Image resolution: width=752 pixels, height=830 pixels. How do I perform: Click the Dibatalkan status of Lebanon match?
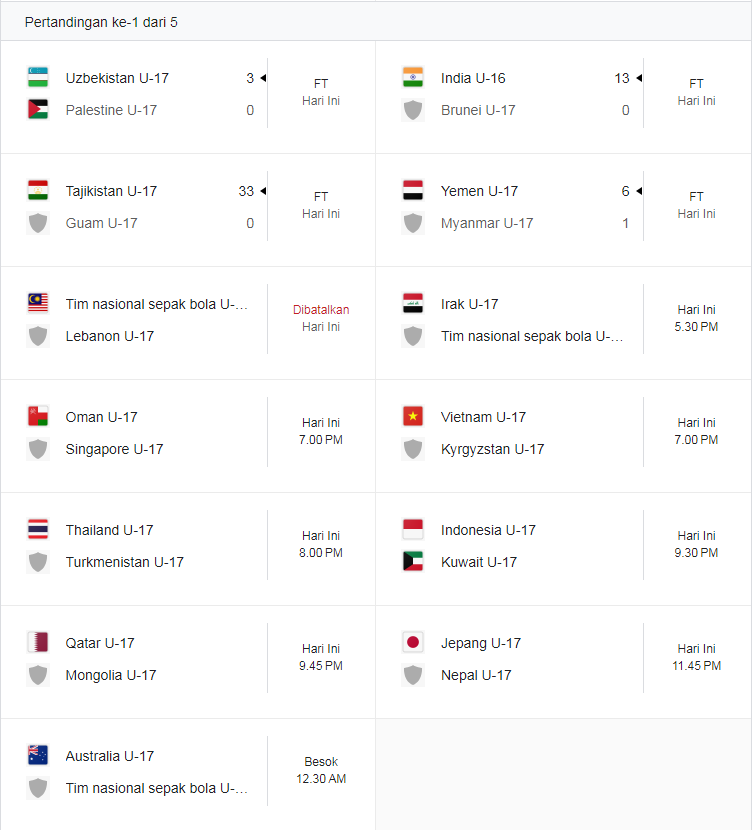tap(321, 310)
